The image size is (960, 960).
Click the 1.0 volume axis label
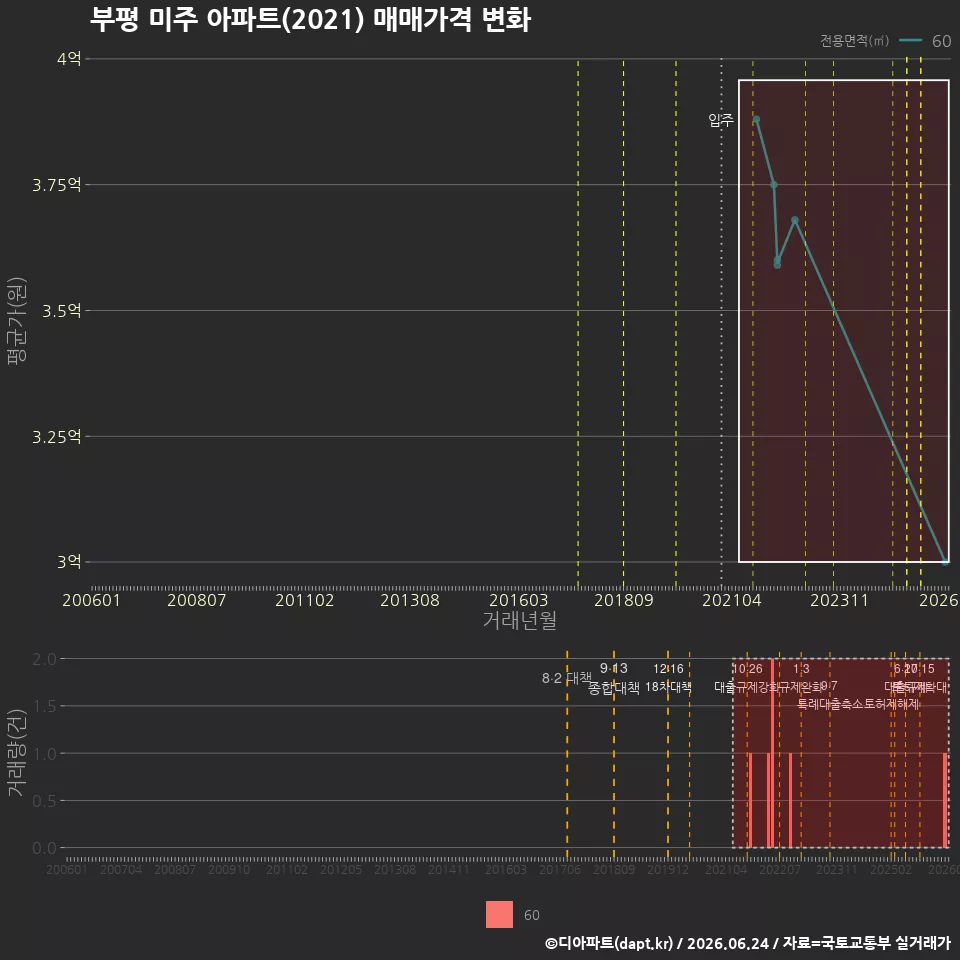pyautogui.click(x=44, y=754)
